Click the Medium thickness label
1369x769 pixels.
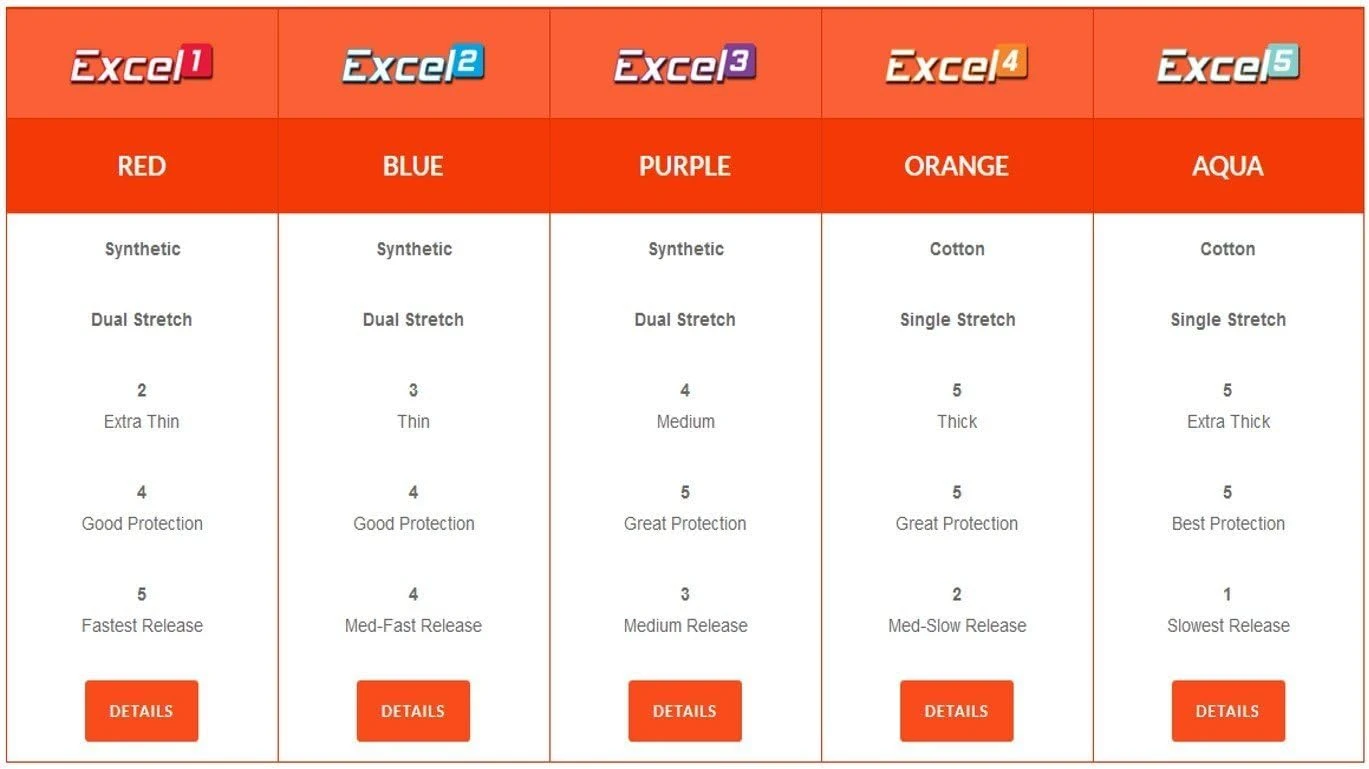click(685, 422)
